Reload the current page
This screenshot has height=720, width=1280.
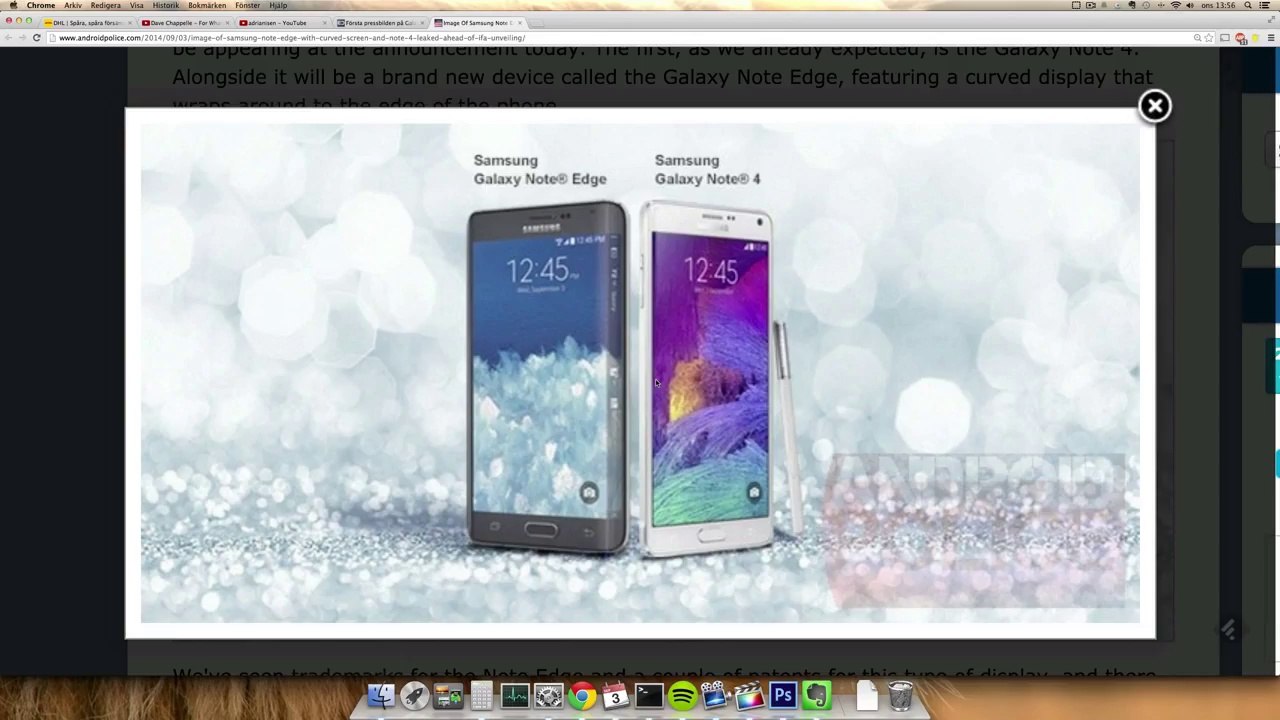[x=37, y=38]
